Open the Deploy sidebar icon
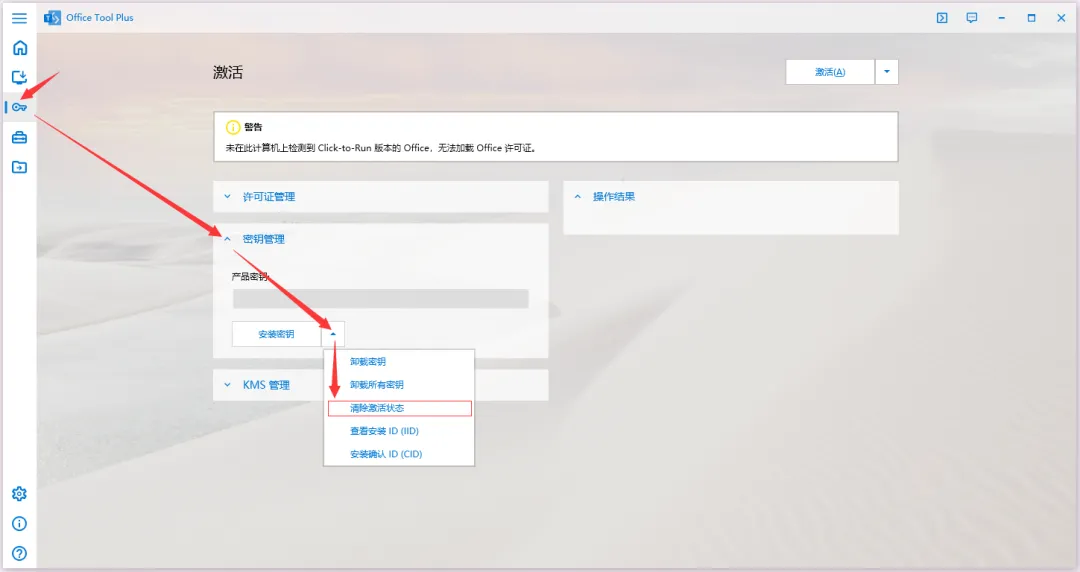This screenshot has width=1080, height=572. [x=19, y=77]
